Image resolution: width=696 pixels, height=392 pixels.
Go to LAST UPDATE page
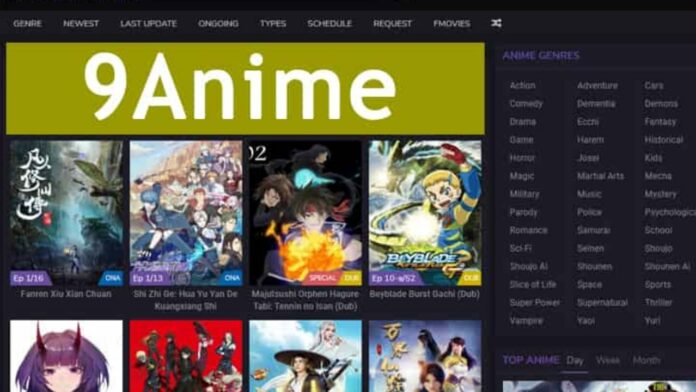(x=149, y=24)
